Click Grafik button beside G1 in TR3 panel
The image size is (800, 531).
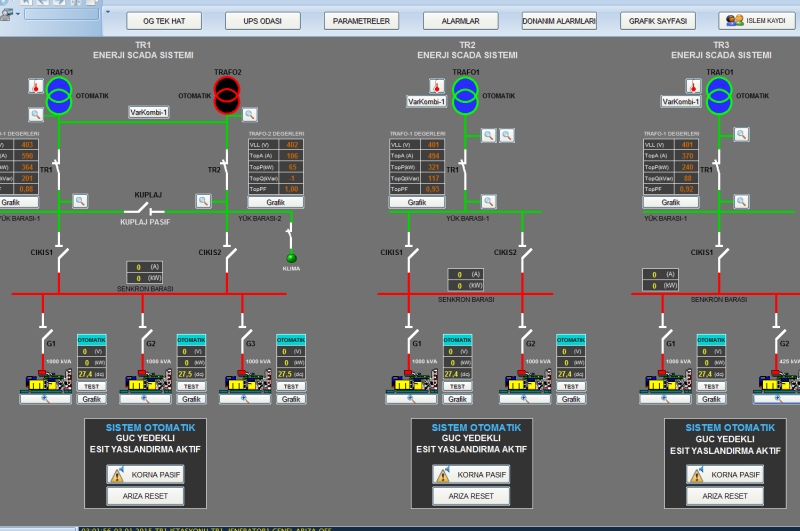click(x=711, y=399)
